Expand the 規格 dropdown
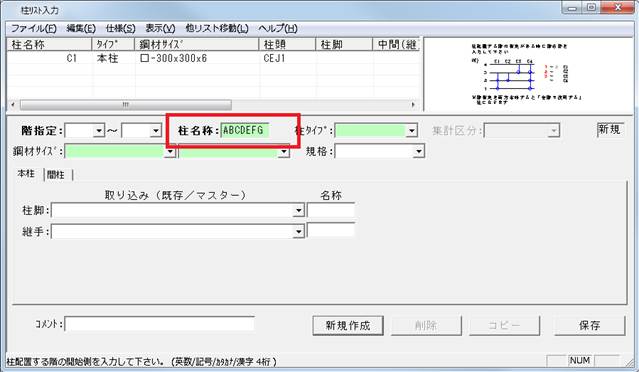 coord(419,151)
